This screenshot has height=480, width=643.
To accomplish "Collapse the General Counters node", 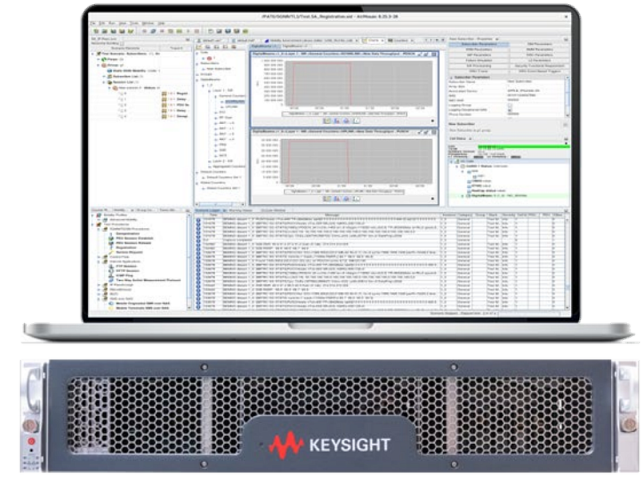I will pyautogui.click(x=216, y=96).
